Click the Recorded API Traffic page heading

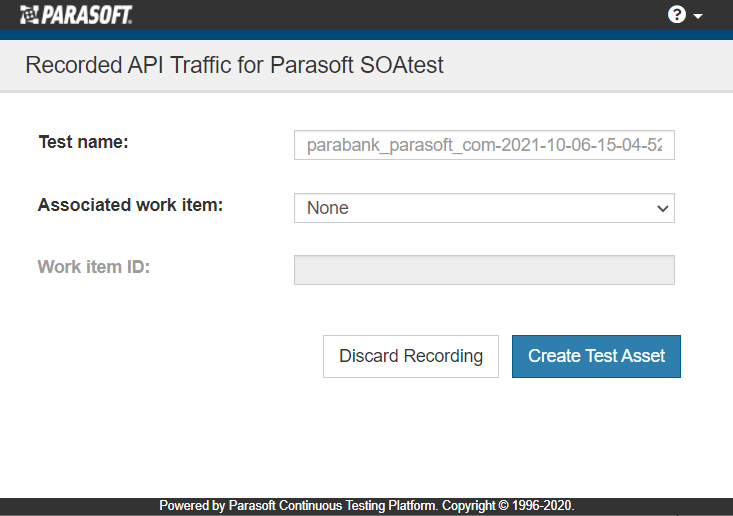234,65
